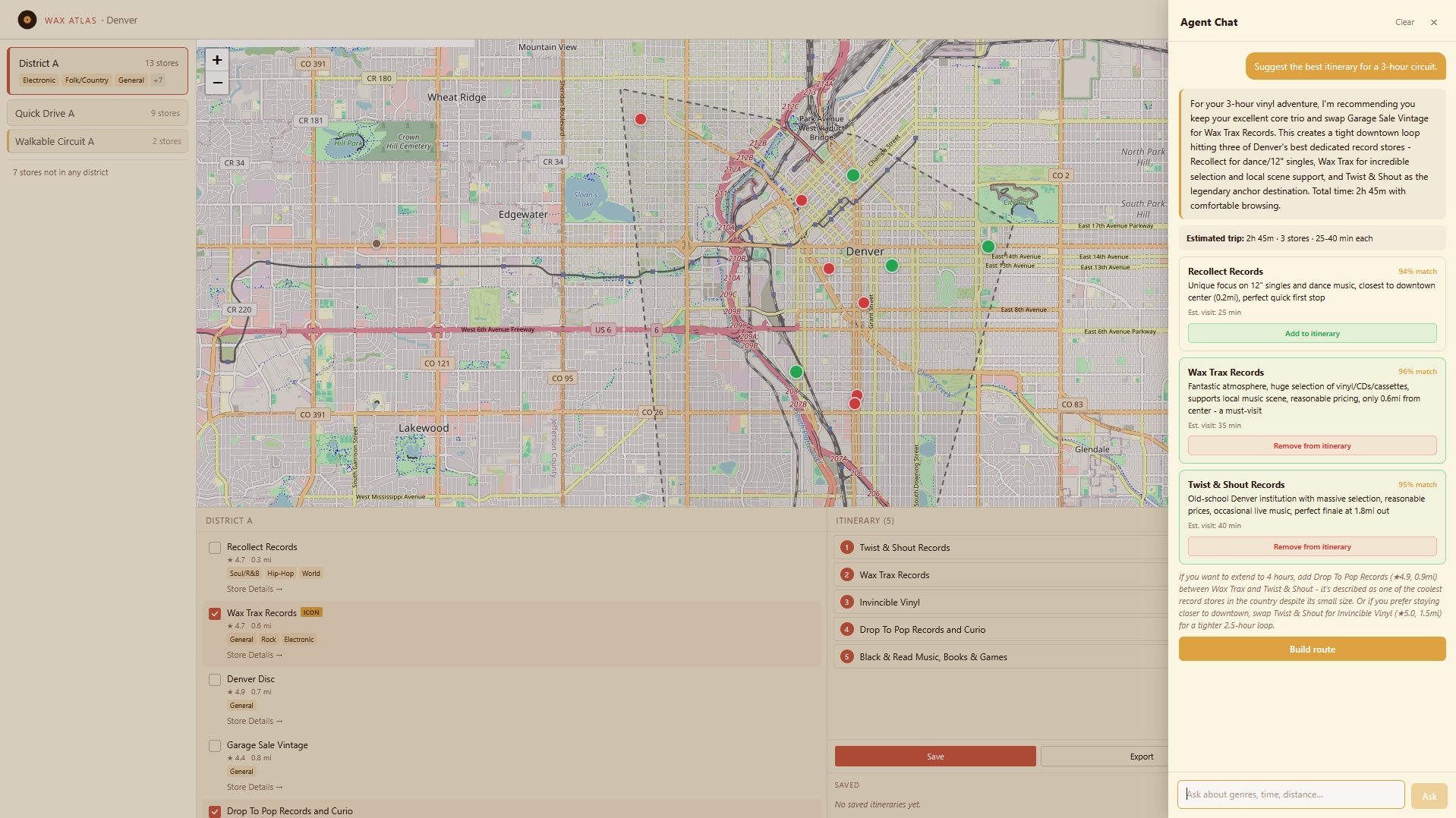Open Store Details for Denver Disc
Image resolution: width=1456 pixels, height=818 pixels.
pyautogui.click(x=254, y=721)
